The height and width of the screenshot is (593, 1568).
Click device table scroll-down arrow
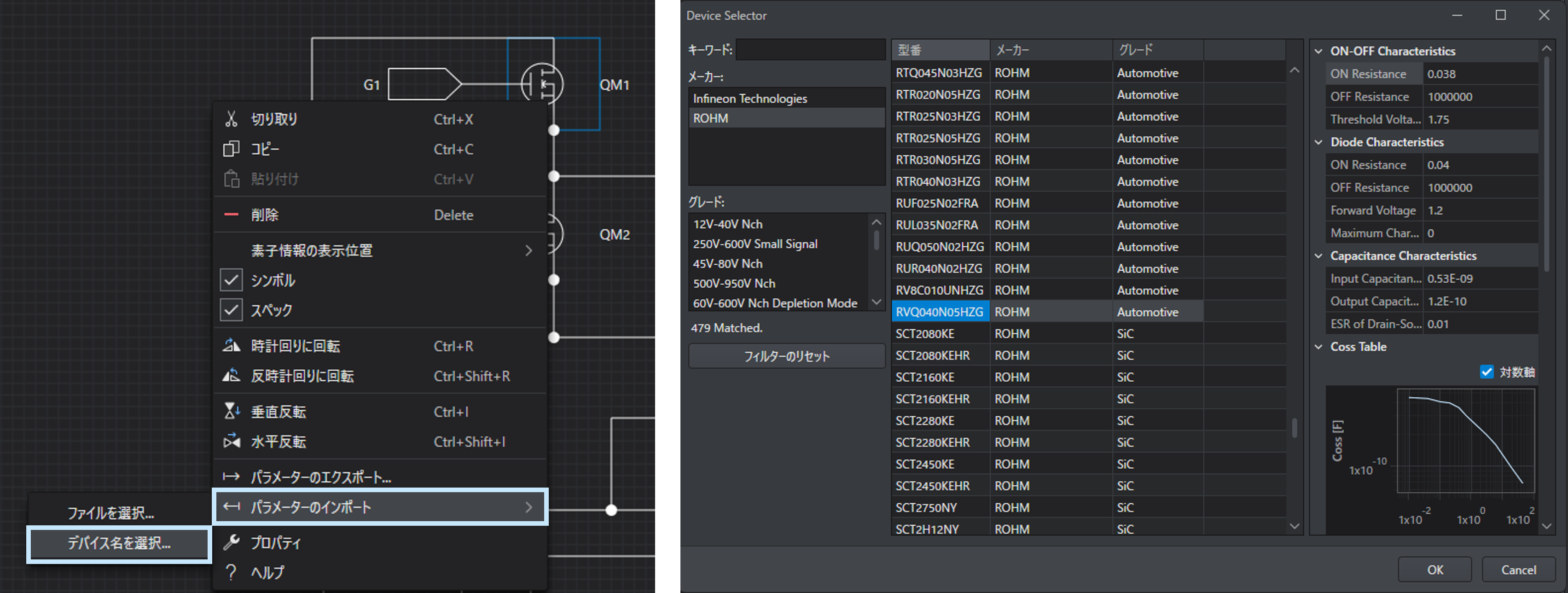1295,526
